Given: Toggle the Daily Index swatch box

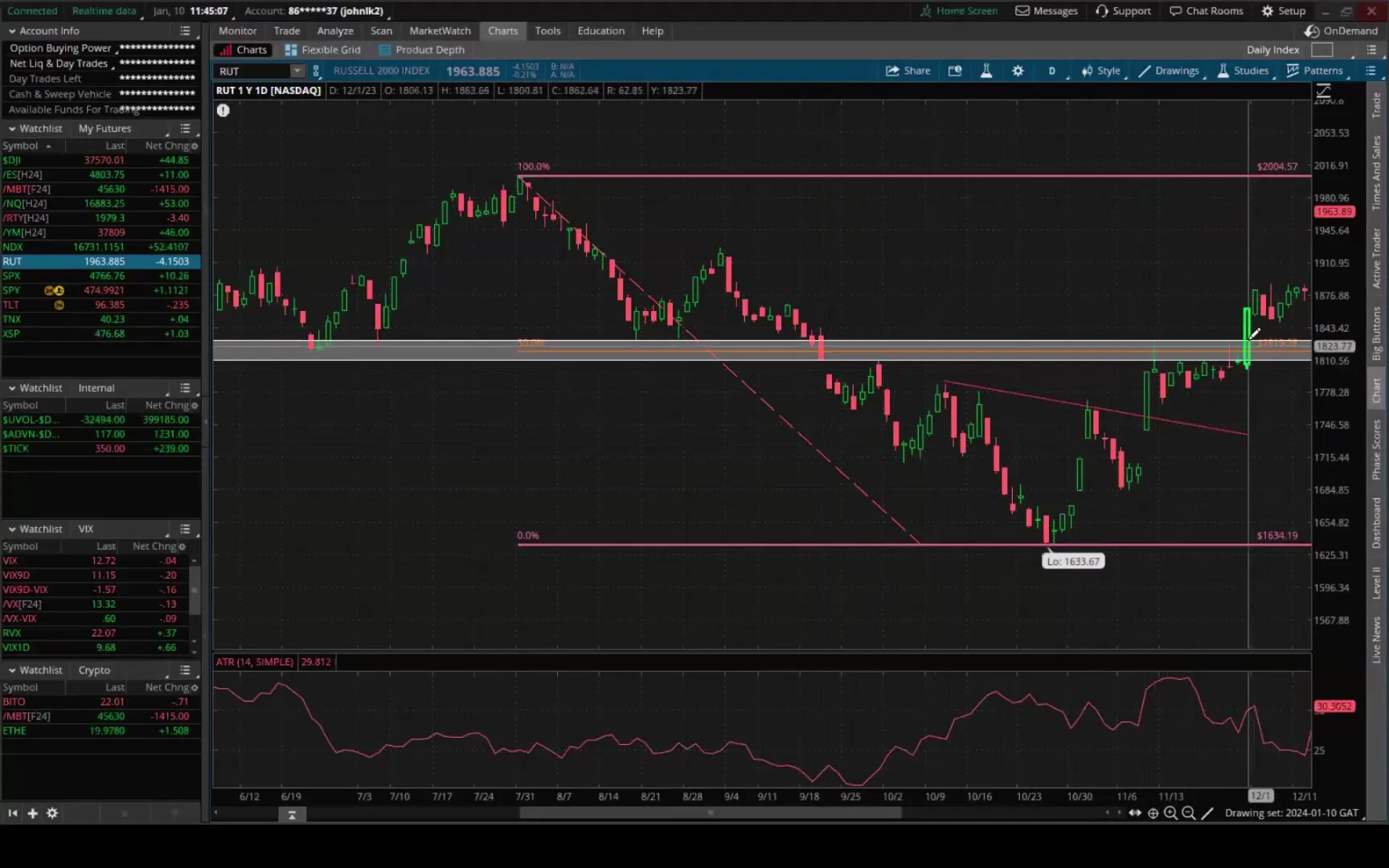Looking at the screenshot, I should [1322, 50].
